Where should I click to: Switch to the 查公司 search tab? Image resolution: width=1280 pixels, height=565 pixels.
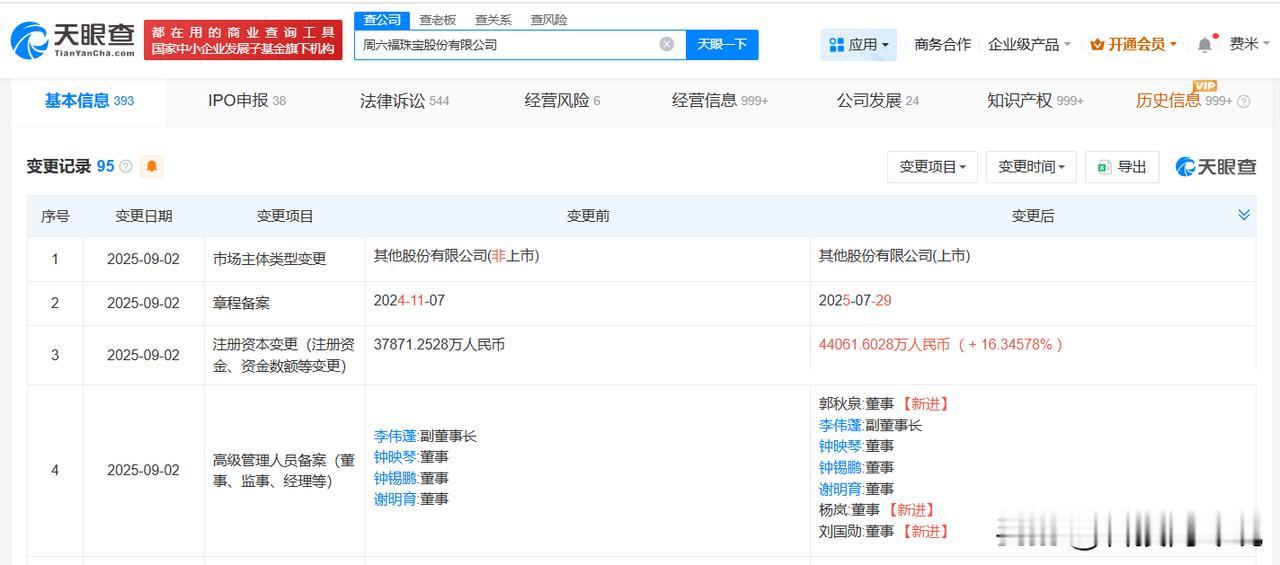(382, 20)
